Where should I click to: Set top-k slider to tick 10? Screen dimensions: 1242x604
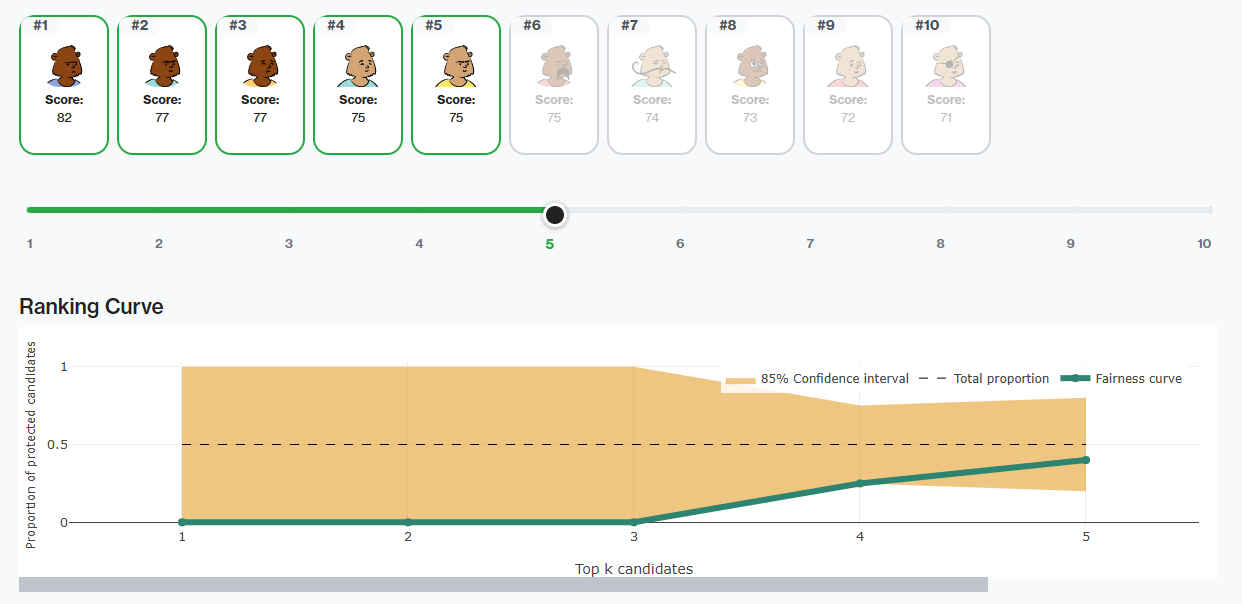pyautogui.click(x=1204, y=243)
